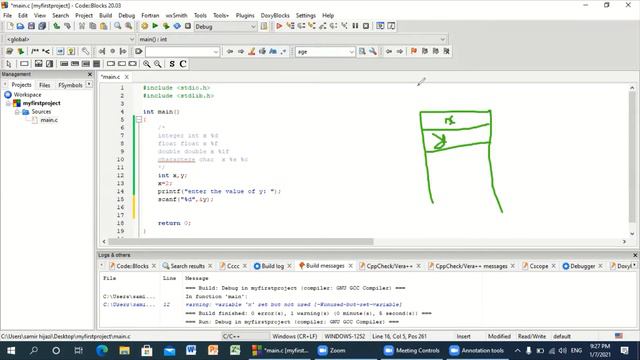The image size is (640, 360).
Task: Select main.c in project tree
Action: point(49,120)
